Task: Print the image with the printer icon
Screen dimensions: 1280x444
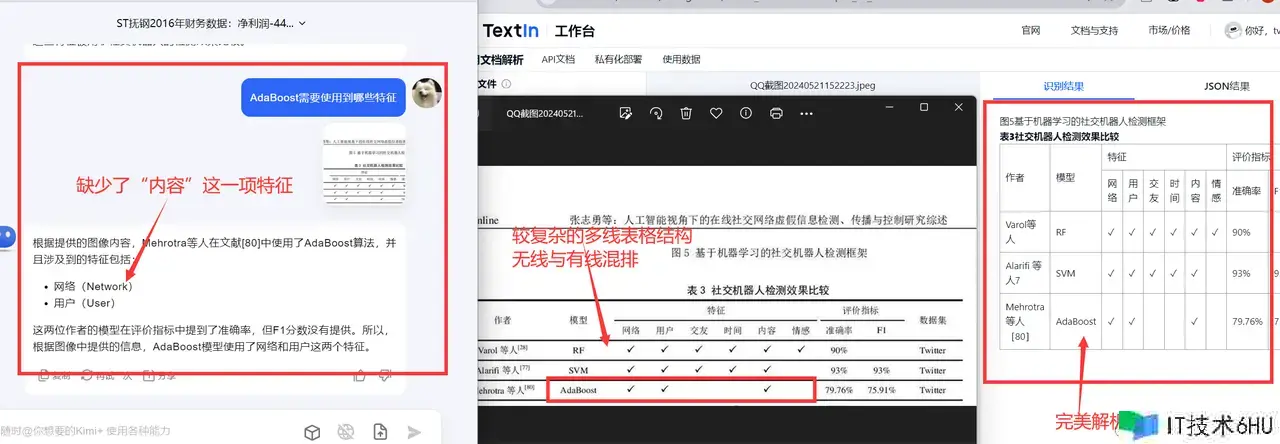Action: tap(776, 114)
